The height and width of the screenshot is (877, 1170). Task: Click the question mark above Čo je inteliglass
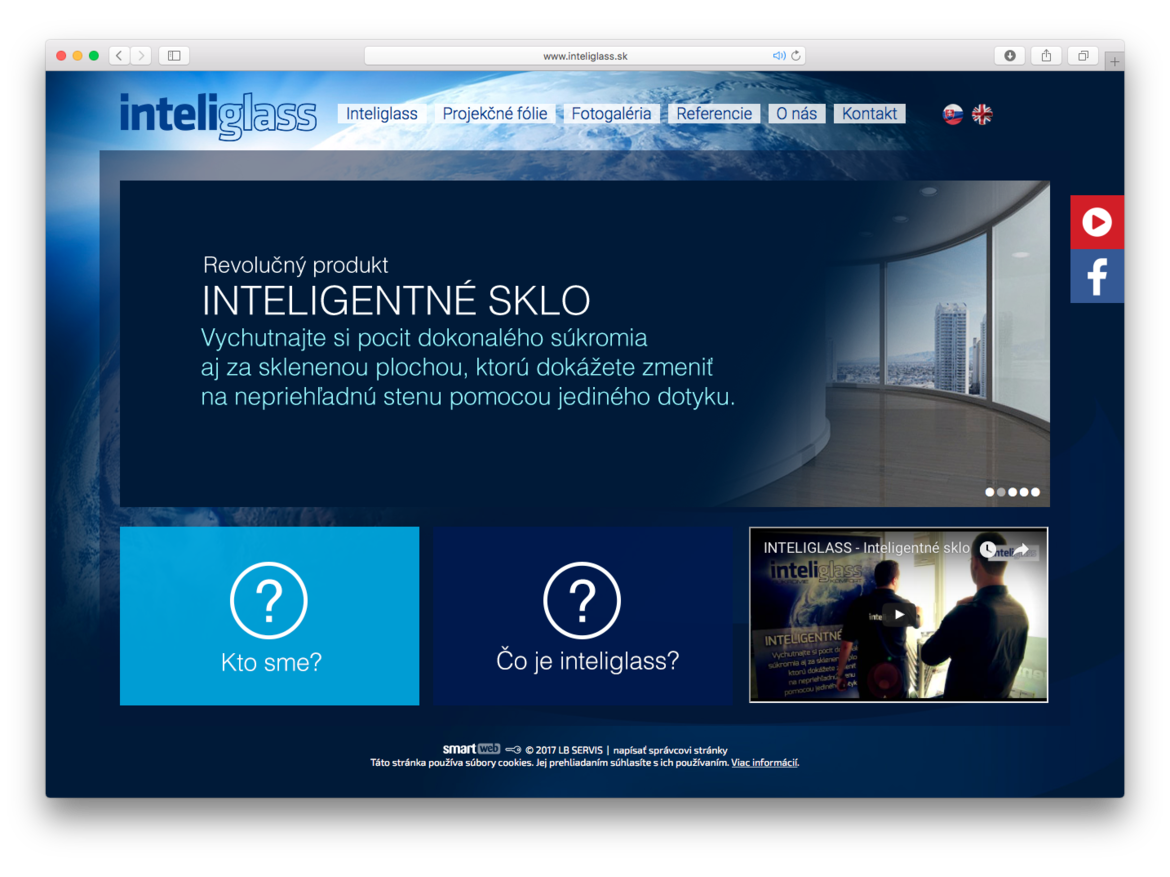point(582,600)
